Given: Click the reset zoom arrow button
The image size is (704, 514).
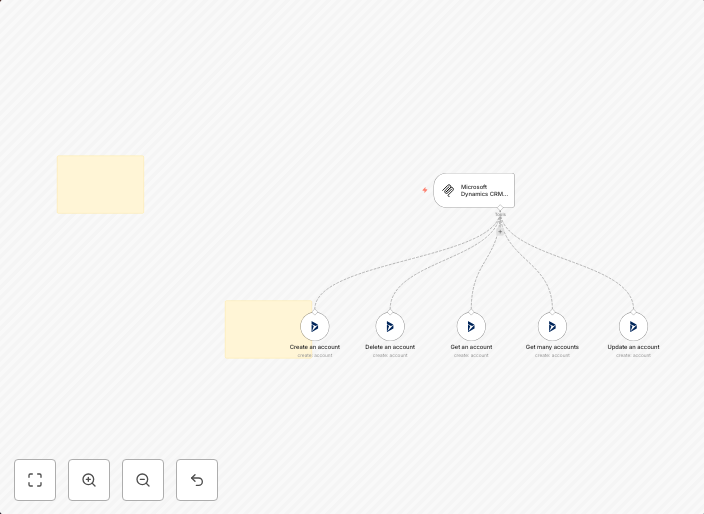Looking at the screenshot, I should coord(197,480).
